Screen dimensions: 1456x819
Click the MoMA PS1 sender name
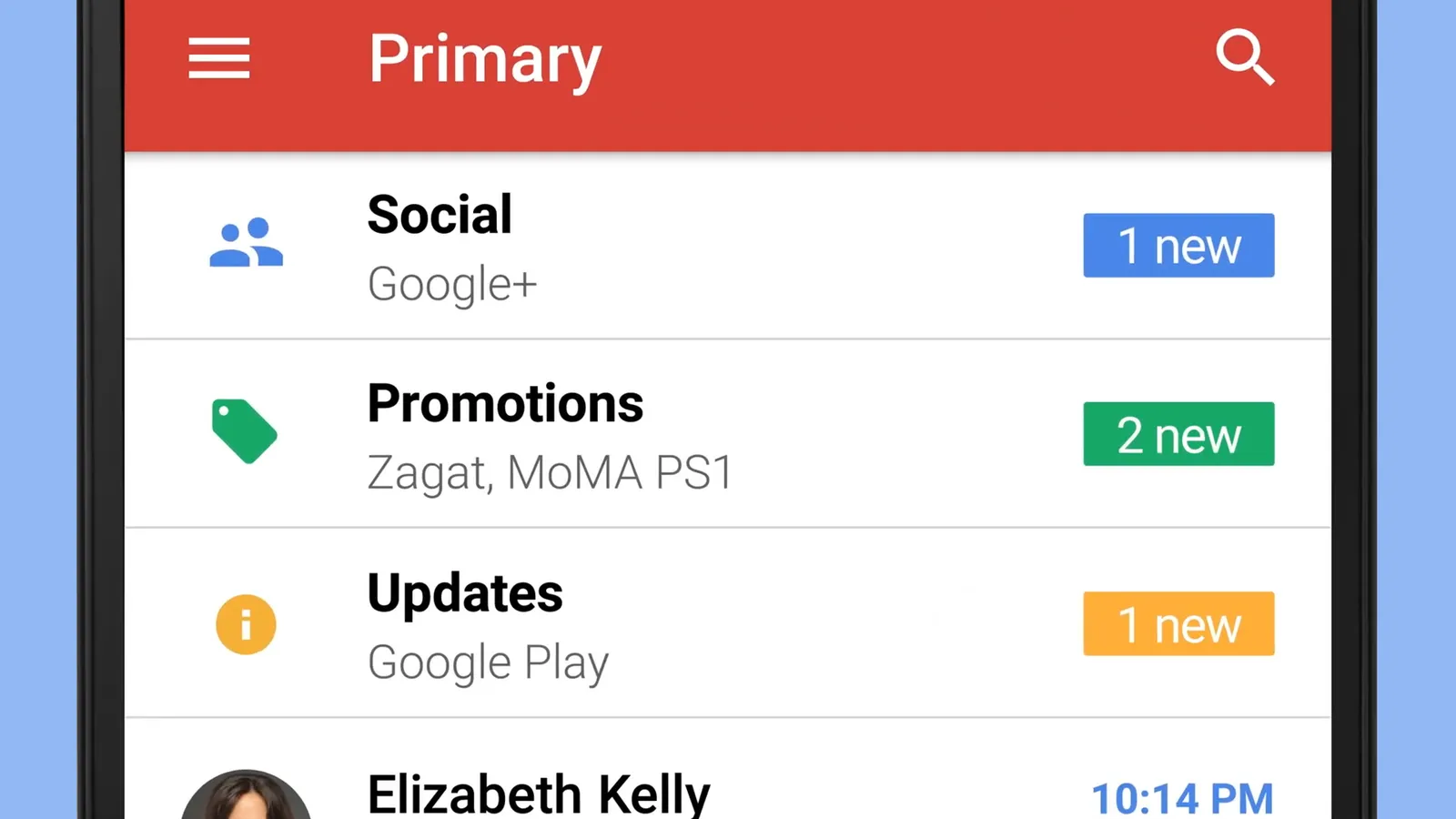(x=620, y=473)
